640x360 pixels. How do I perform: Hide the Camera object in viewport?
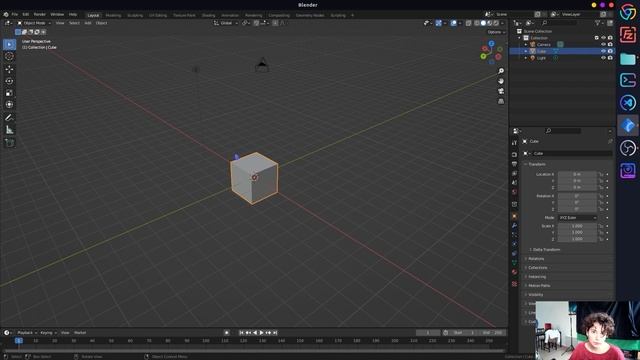[603, 44]
